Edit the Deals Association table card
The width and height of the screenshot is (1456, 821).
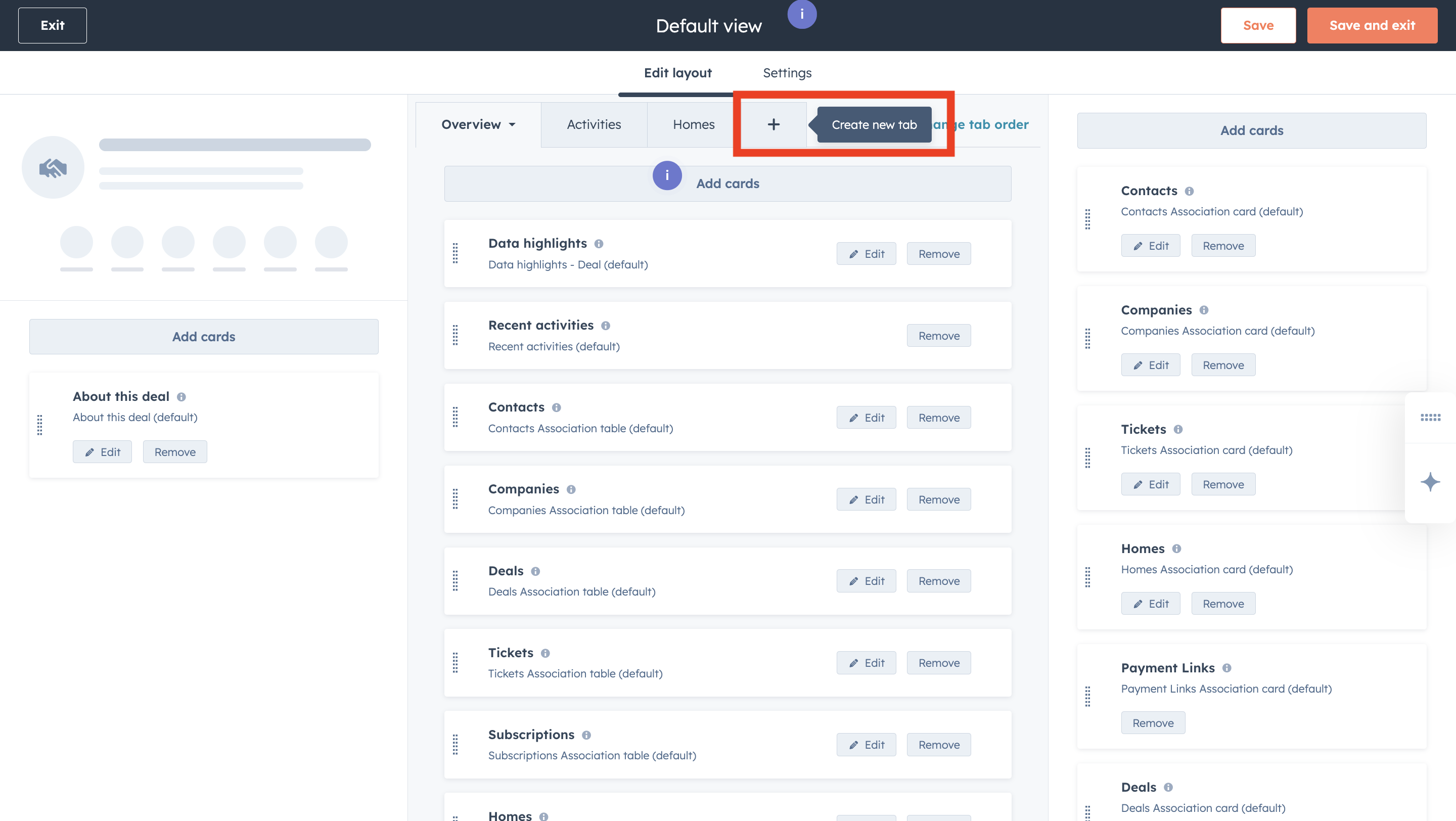(866, 581)
